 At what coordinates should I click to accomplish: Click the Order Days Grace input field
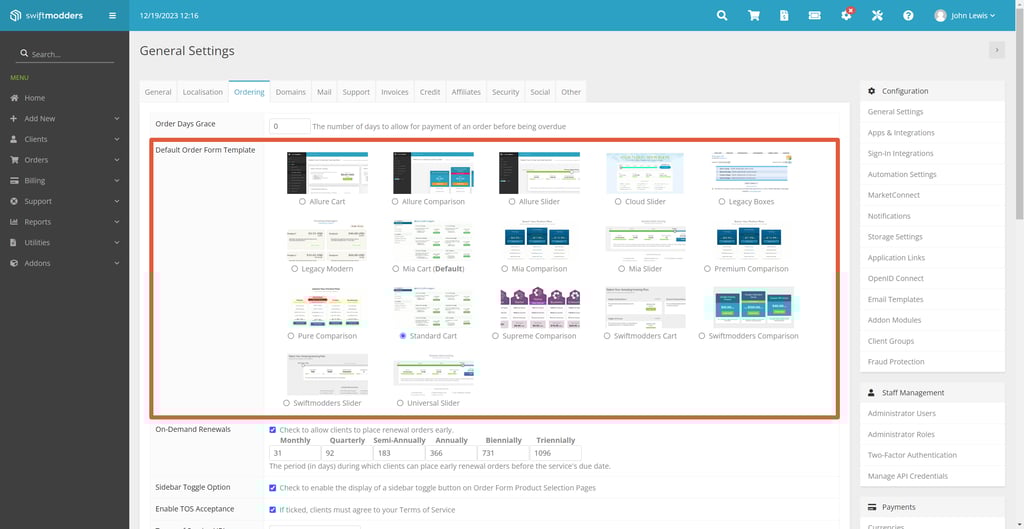[290, 126]
